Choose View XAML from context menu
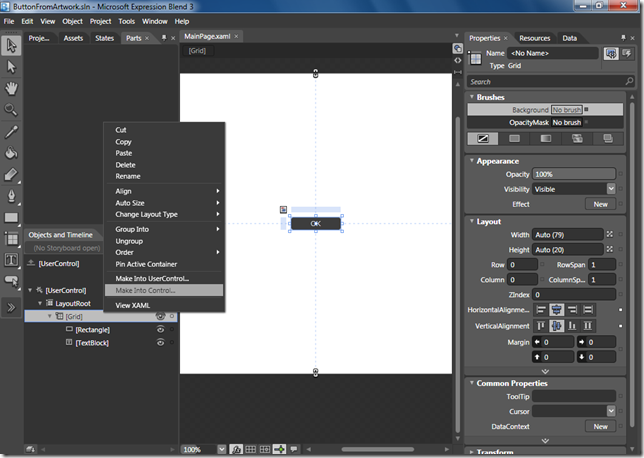The height and width of the screenshot is (458, 644). pyautogui.click(x=164, y=305)
